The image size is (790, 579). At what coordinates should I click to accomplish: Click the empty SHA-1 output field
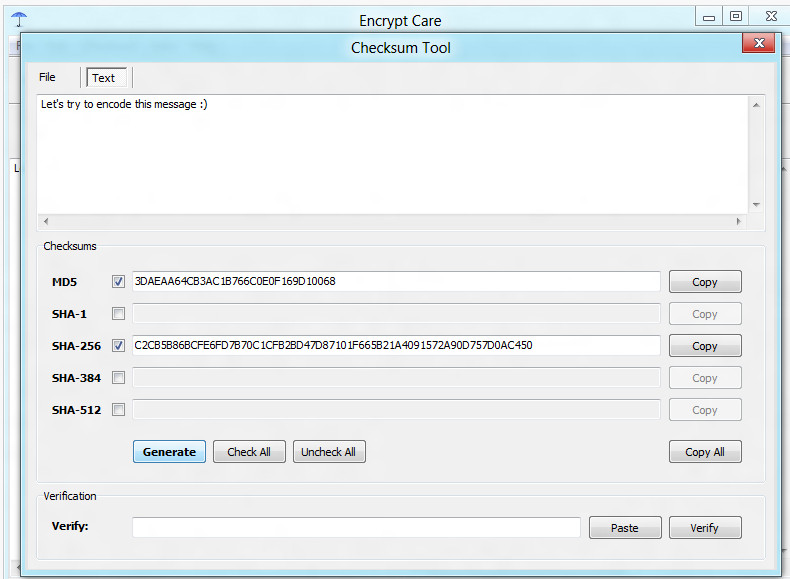coord(396,313)
